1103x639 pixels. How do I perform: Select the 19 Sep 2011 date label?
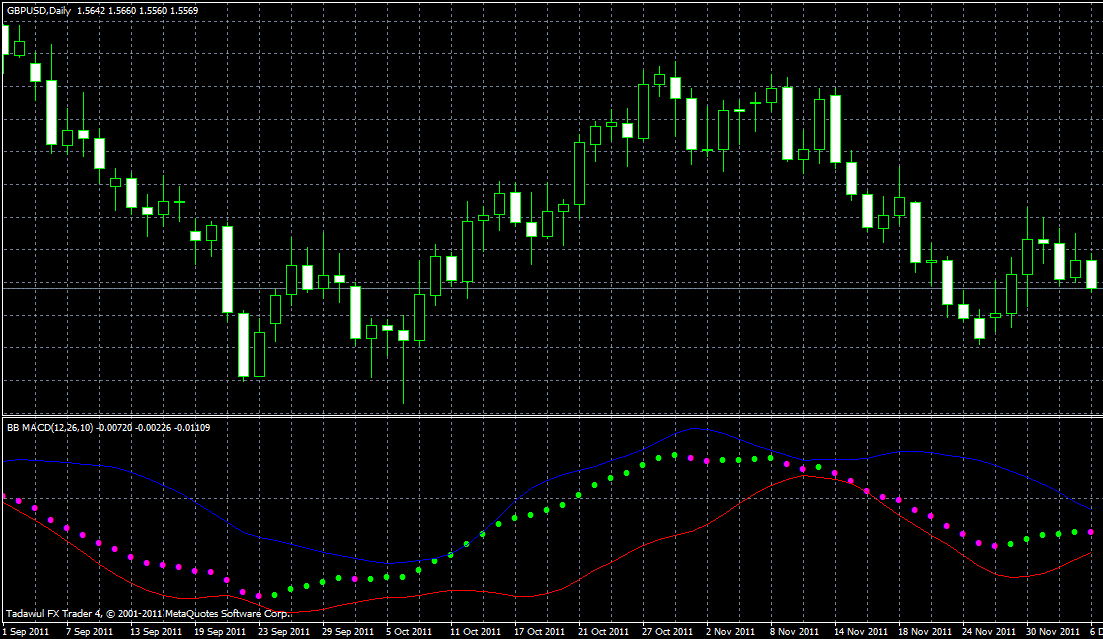(x=219, y=631)
